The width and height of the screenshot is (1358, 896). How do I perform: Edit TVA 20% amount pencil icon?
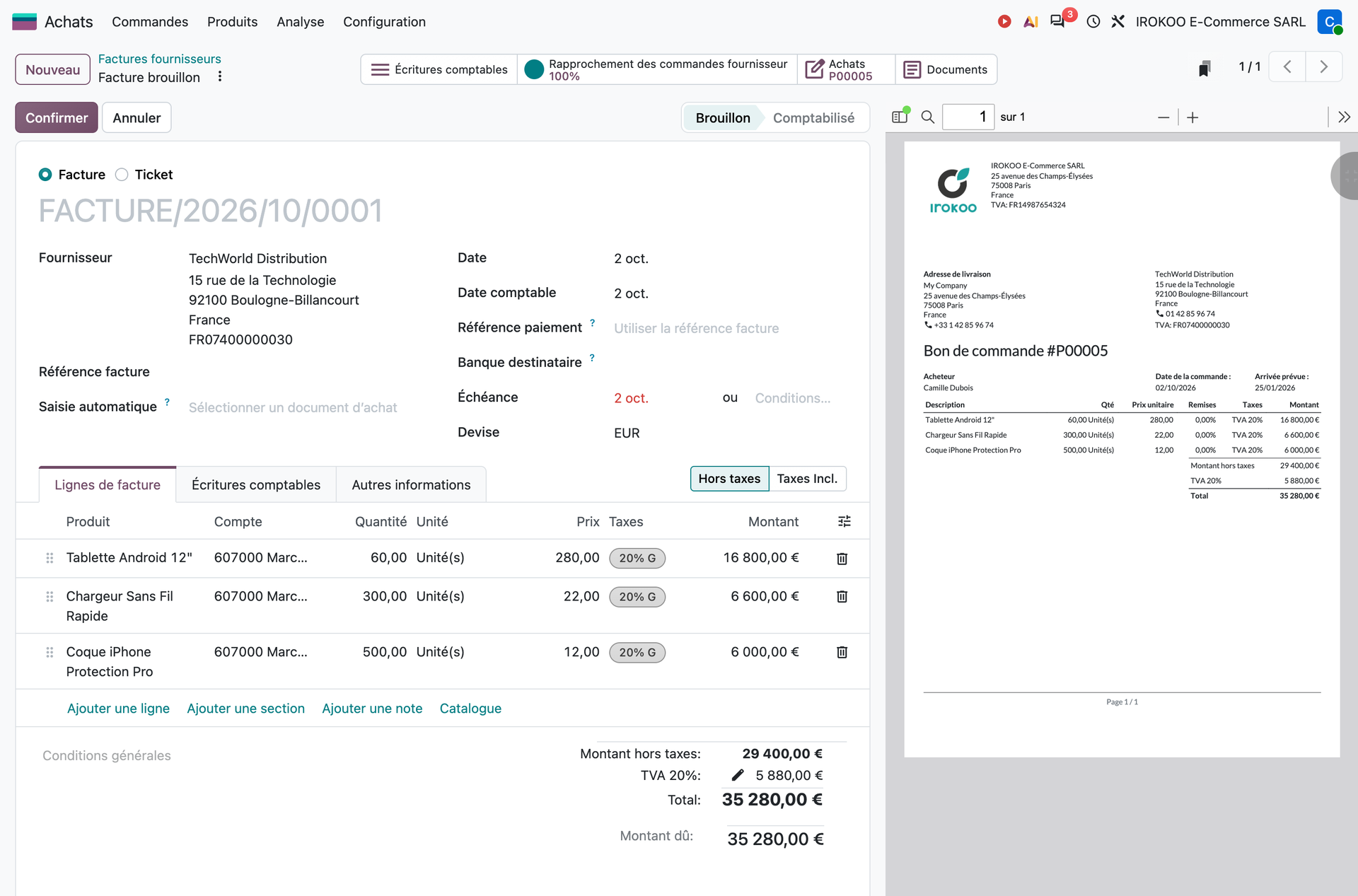[738, 775]
